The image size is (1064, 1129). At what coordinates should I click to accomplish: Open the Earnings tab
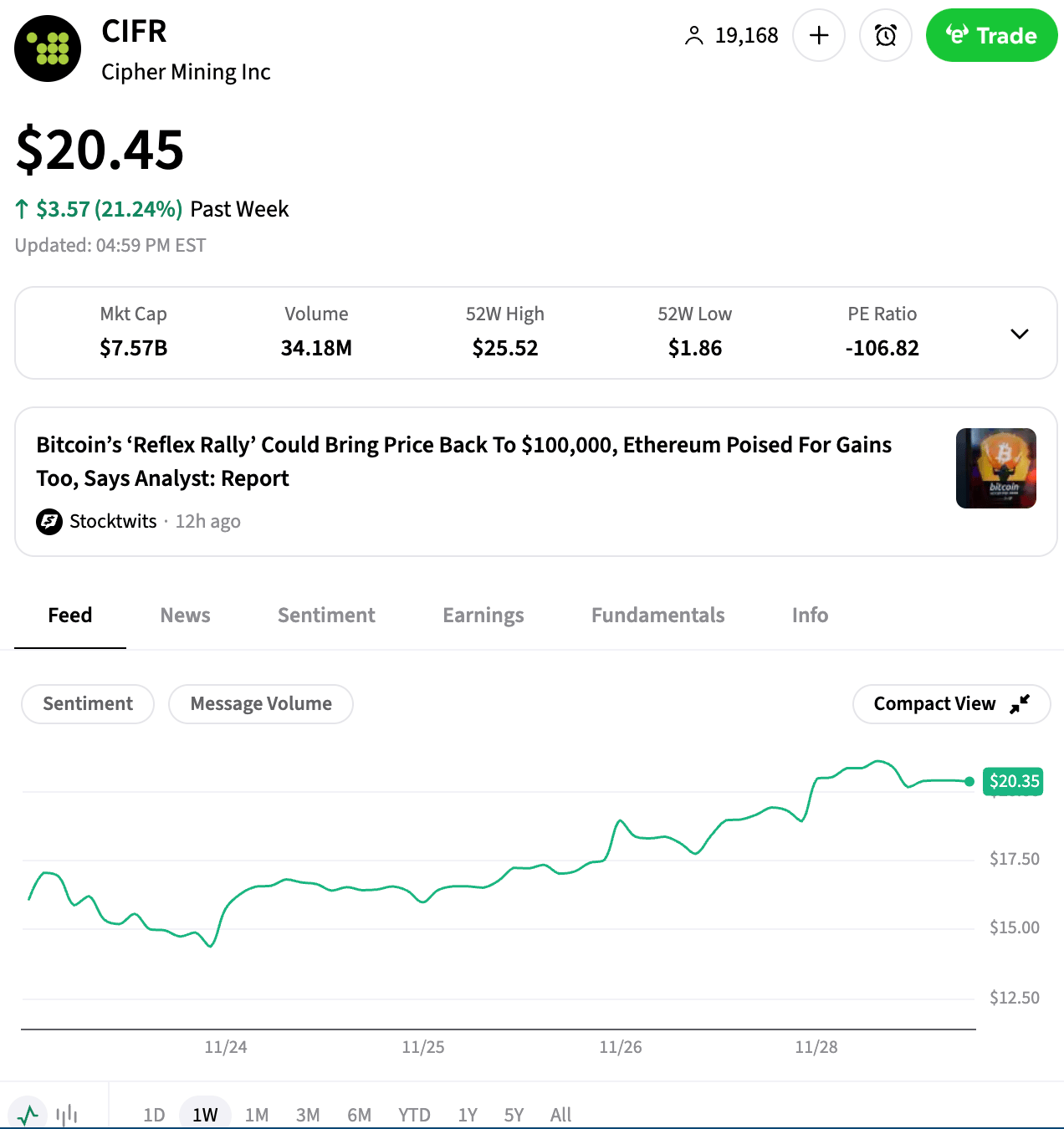coord(483,616)
